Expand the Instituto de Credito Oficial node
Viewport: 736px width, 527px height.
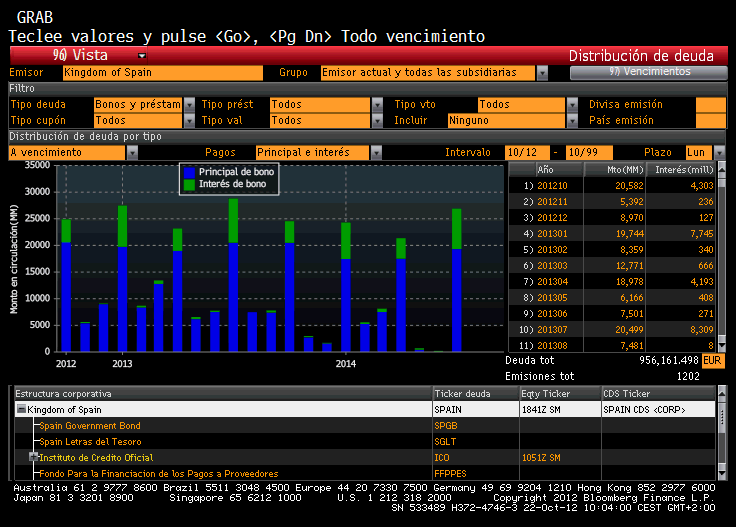click(33, 457)
